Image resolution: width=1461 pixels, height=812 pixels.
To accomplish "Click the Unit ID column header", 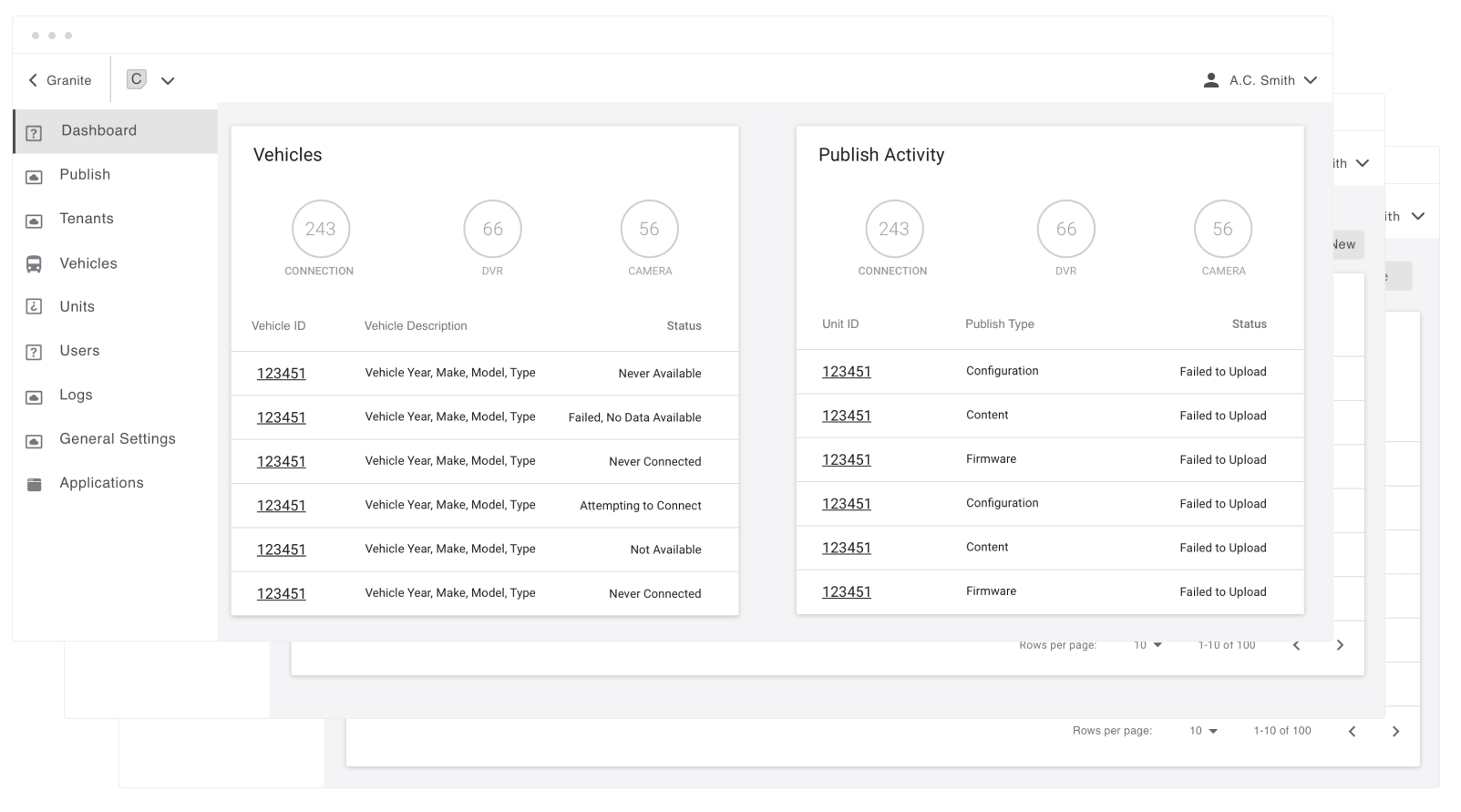I will [840, 324].
